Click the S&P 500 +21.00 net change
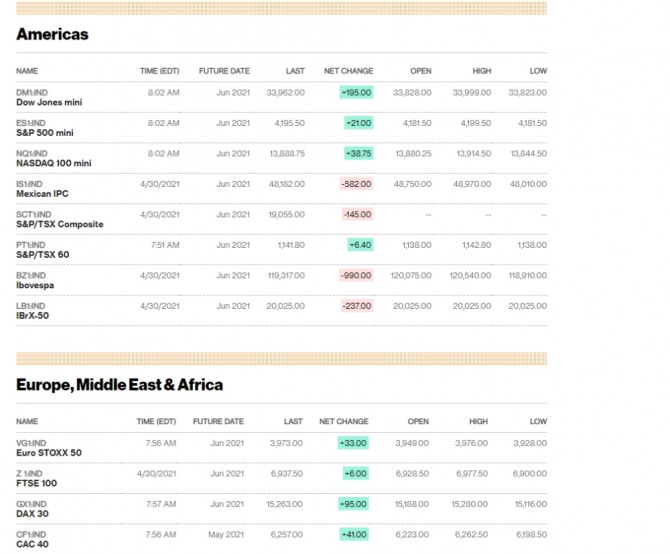Screen dimensions: 670x554 pyautogui.click(x=359, y=123)
